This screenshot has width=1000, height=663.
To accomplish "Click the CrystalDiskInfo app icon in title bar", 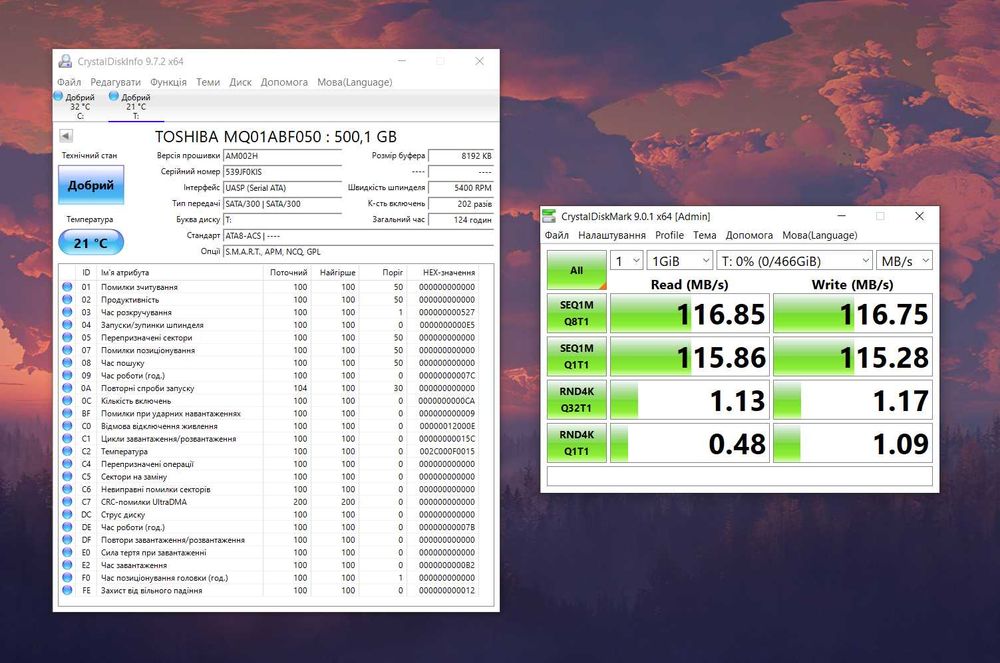I will tap(65, 61).
